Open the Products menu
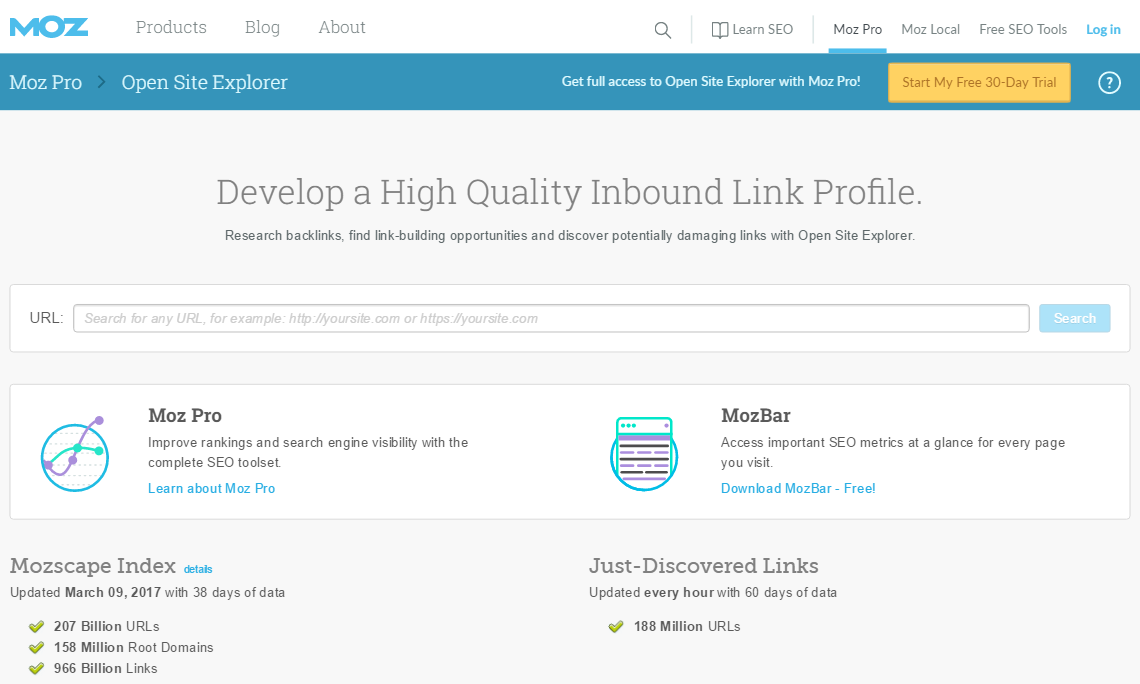1140x684 pixels. point(170,27)
